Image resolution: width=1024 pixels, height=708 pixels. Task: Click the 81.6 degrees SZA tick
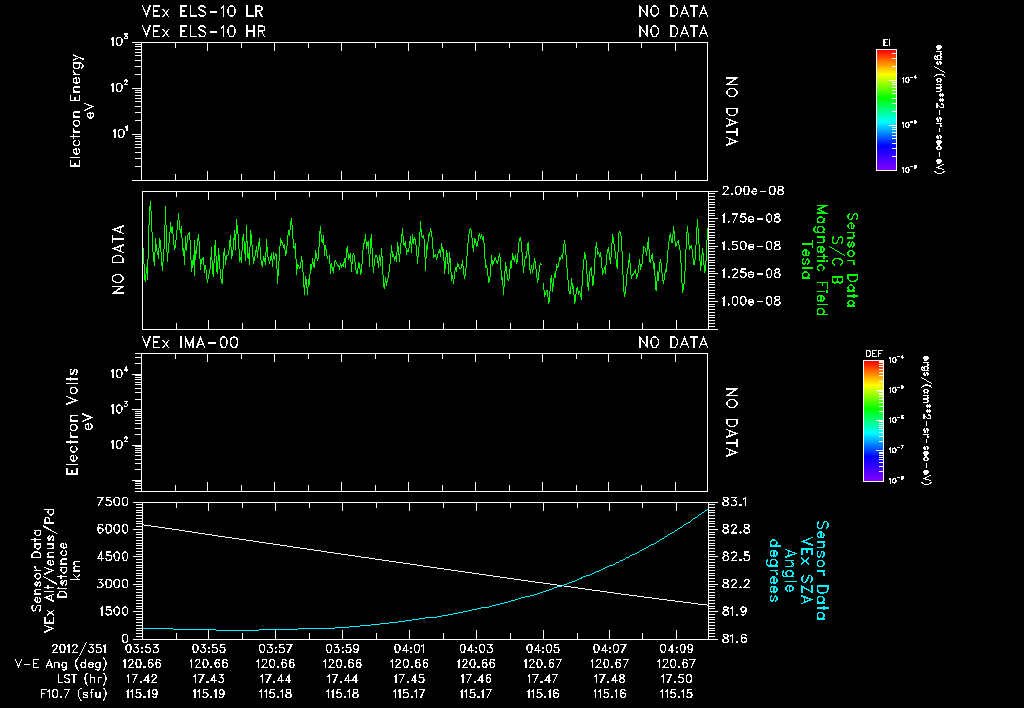click(735, 639)
